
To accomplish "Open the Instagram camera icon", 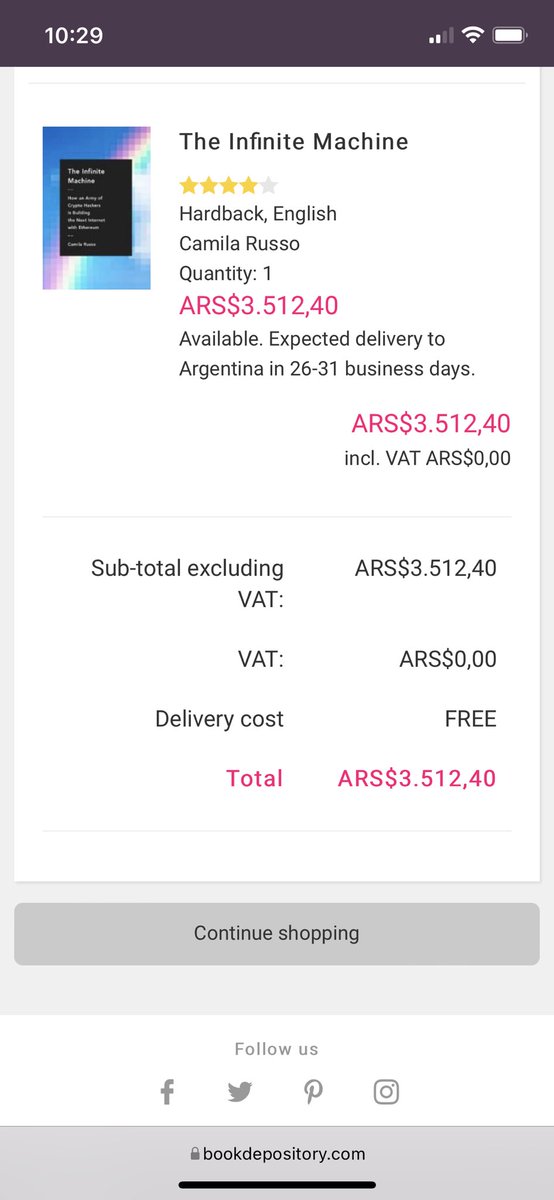I will coord(387,1091).
